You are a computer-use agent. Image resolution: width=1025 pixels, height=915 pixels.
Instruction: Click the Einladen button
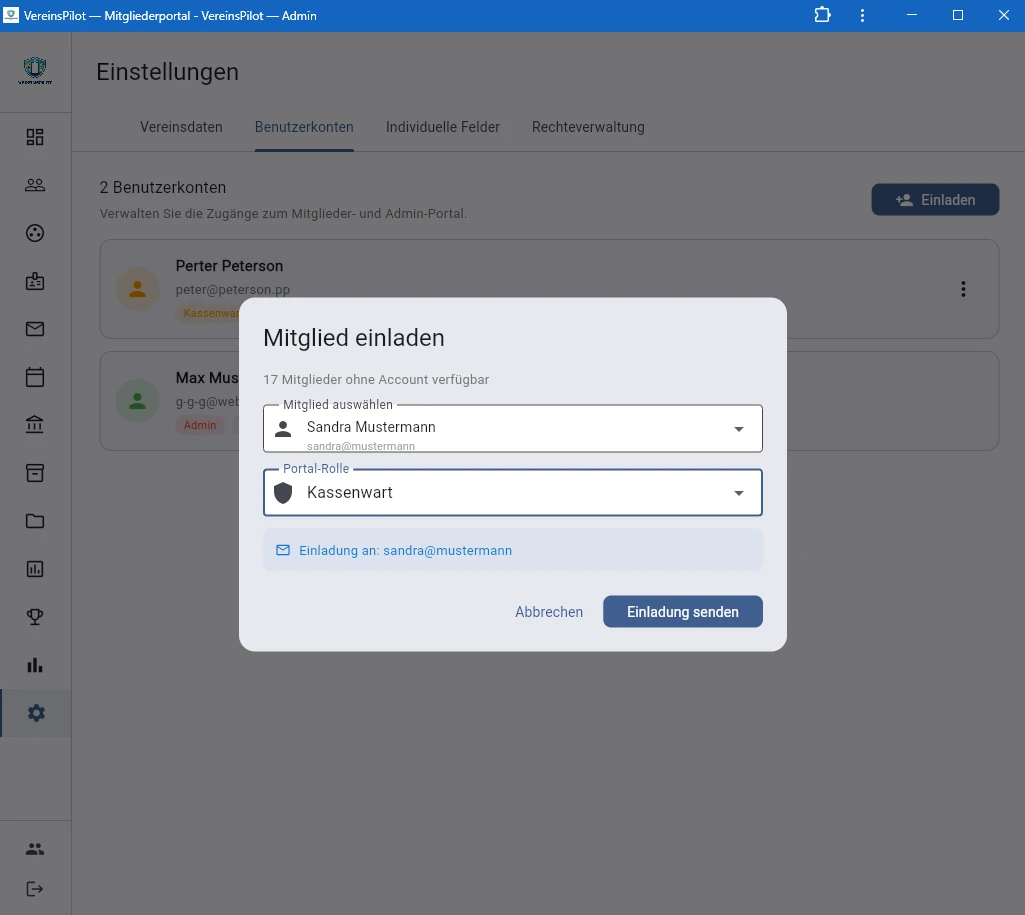(x=935, y=200)
